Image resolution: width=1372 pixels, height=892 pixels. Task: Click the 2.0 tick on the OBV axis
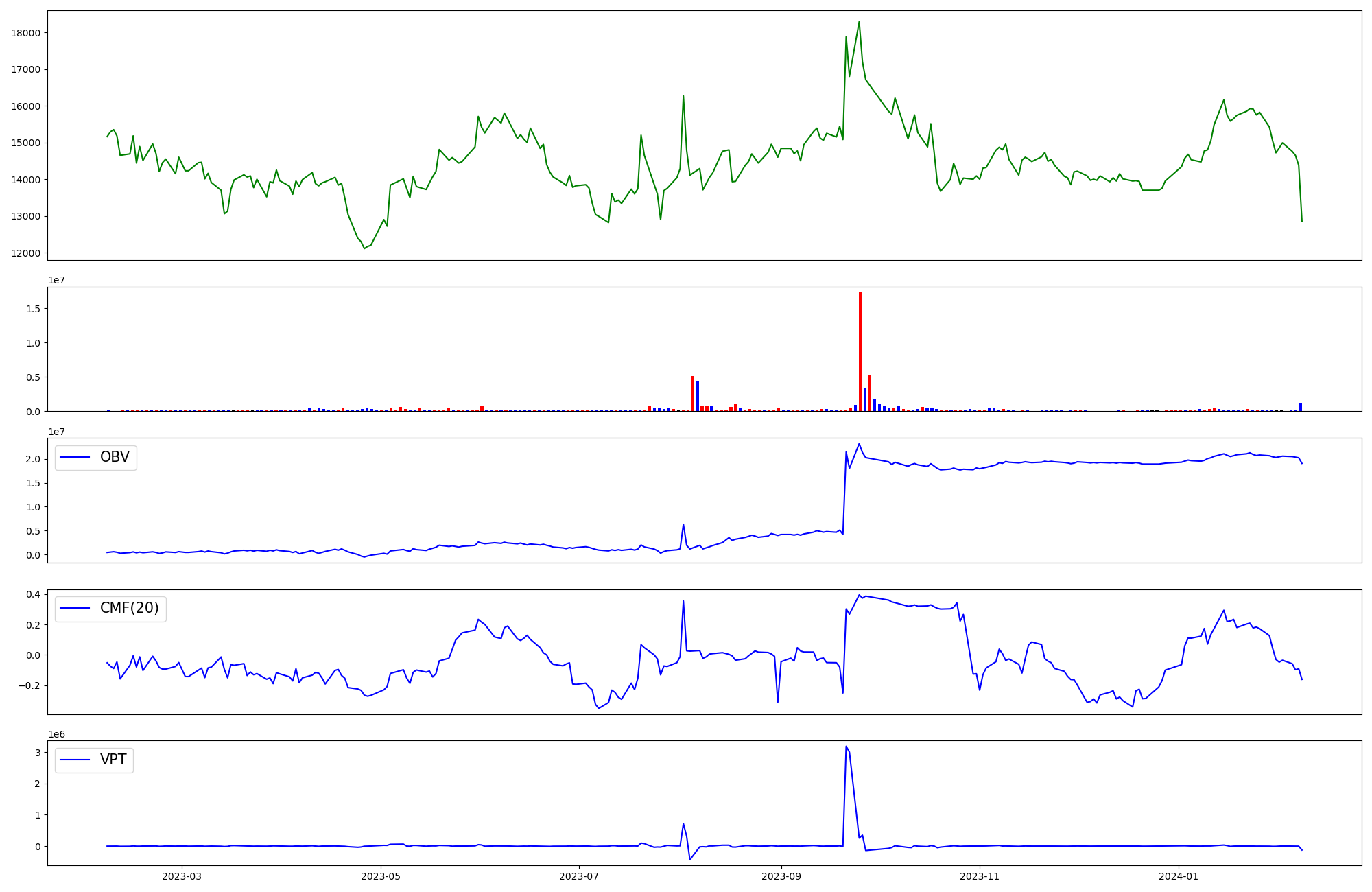point(34,459)
